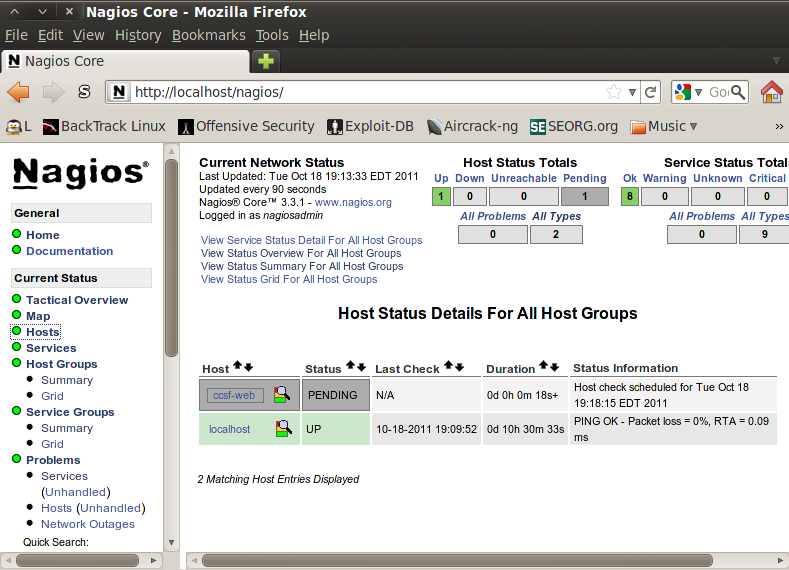Switch to the Nagios Core tab

(65, 61)
